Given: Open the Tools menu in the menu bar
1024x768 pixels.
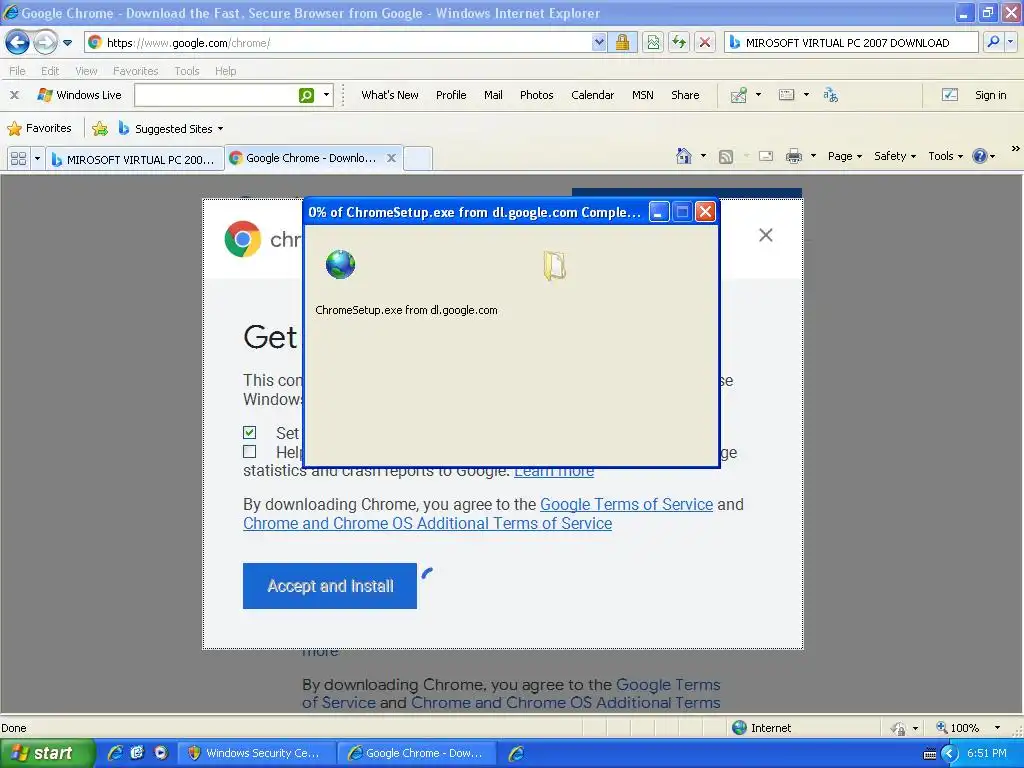Looking at the screenshot, I should [187, 71].
